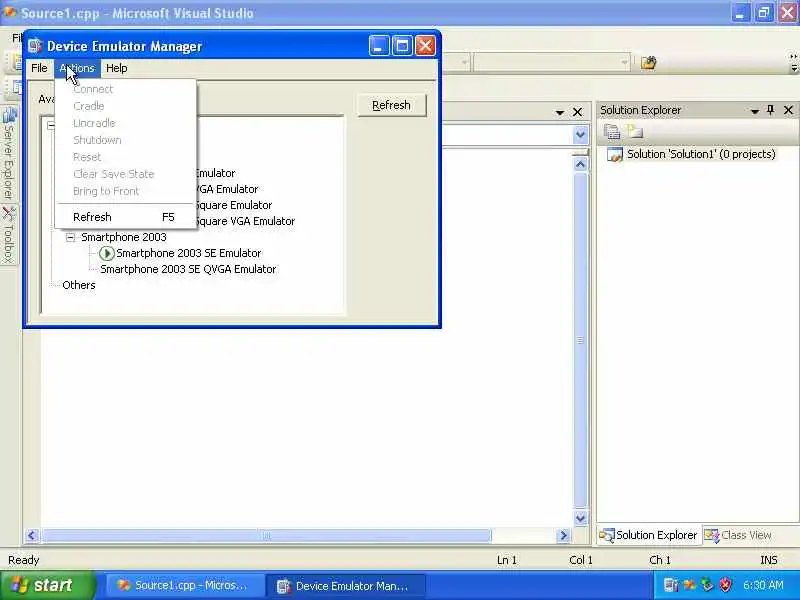Click the second Solution Explorer toolbar icon

point(635,132)
